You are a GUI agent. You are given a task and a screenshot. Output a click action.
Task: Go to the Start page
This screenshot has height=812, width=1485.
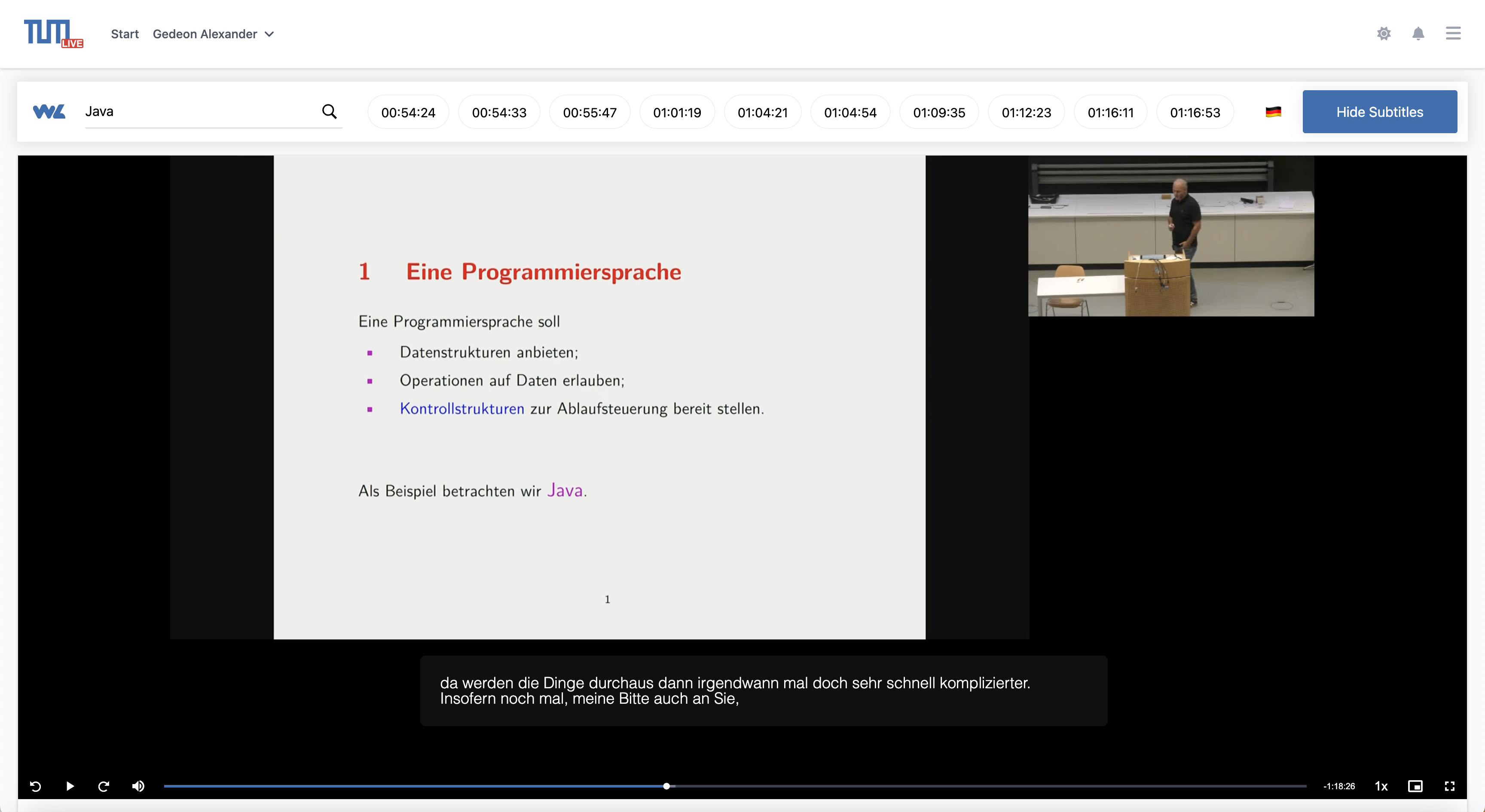click(125, 34)
